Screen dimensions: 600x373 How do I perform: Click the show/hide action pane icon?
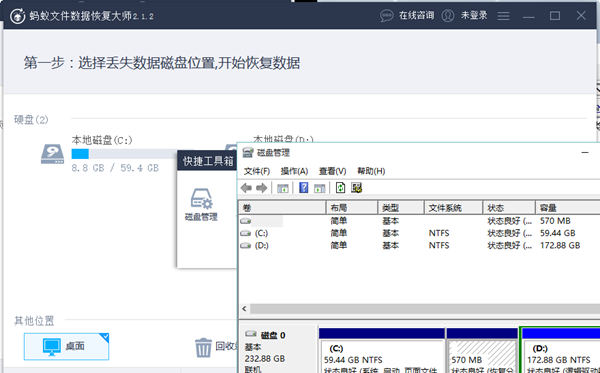pyautogui.click(x=320, y=188)
